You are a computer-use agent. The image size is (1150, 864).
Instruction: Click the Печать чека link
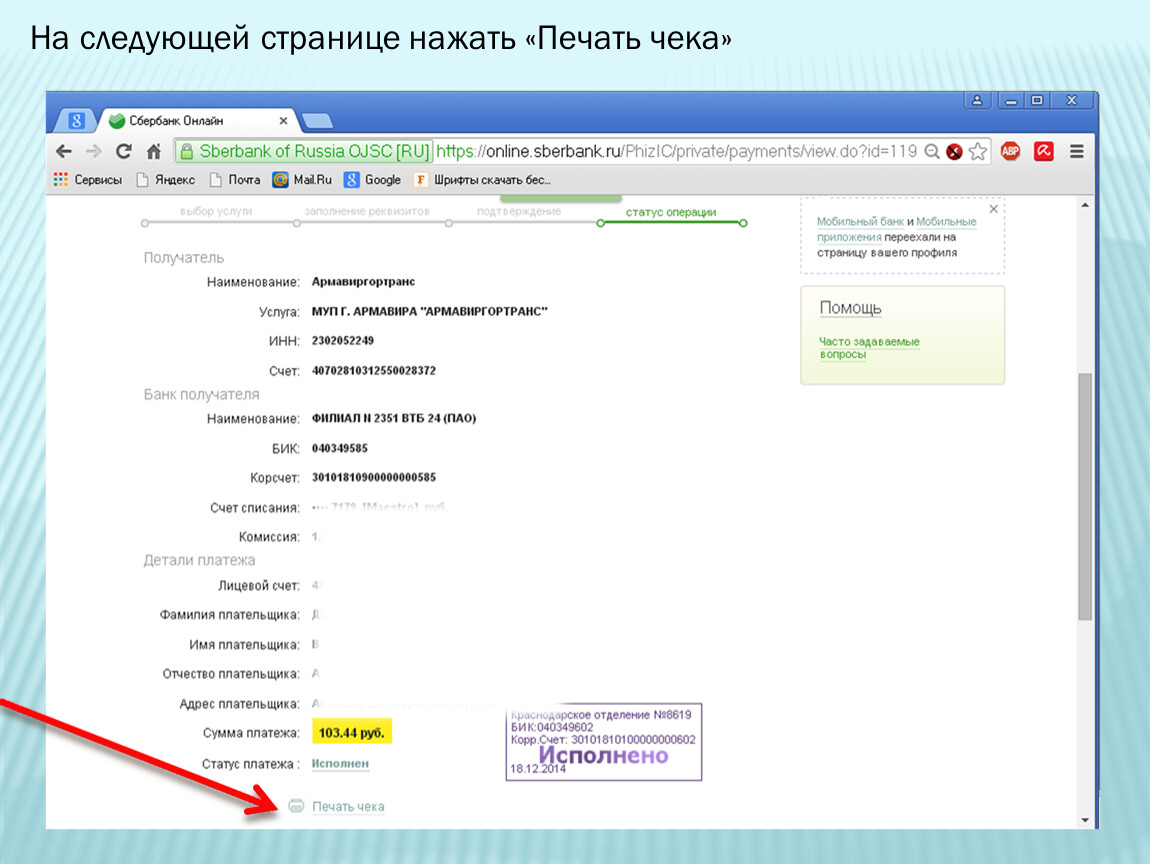(348, 806)
